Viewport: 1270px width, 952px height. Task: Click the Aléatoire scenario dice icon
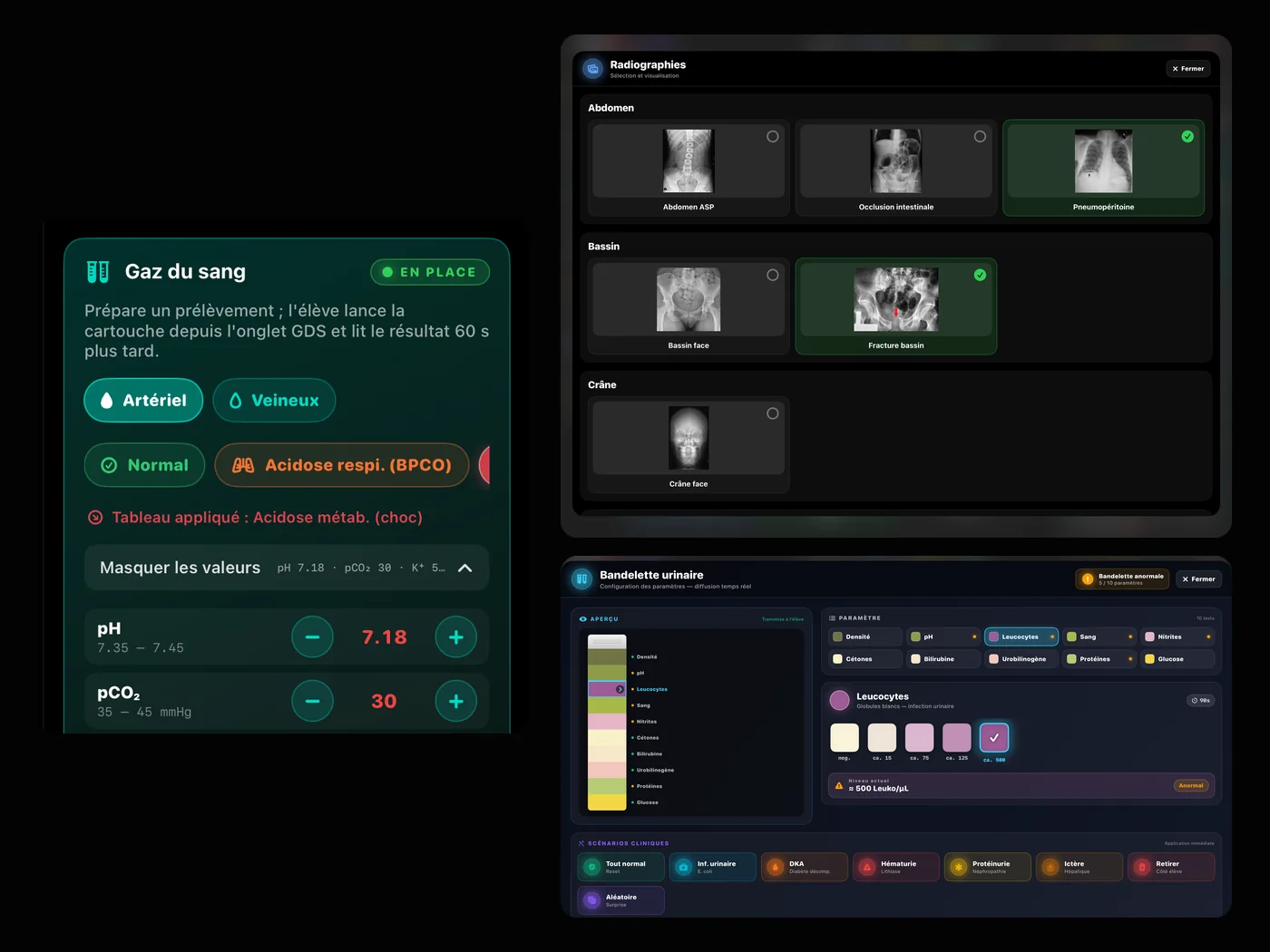coord(592,901)
